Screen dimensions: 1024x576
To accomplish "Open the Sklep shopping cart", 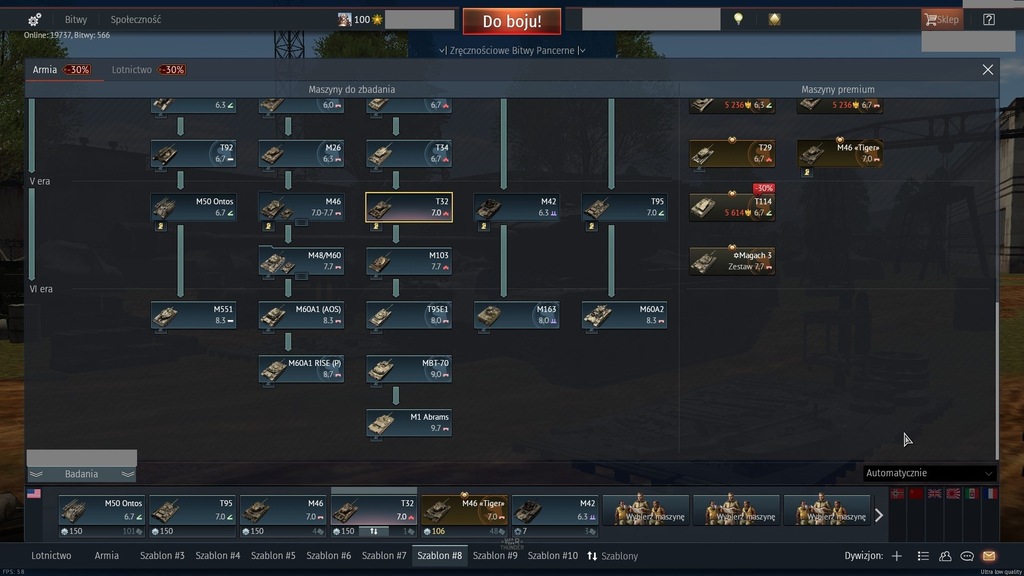I will click(x=942, y=19).
